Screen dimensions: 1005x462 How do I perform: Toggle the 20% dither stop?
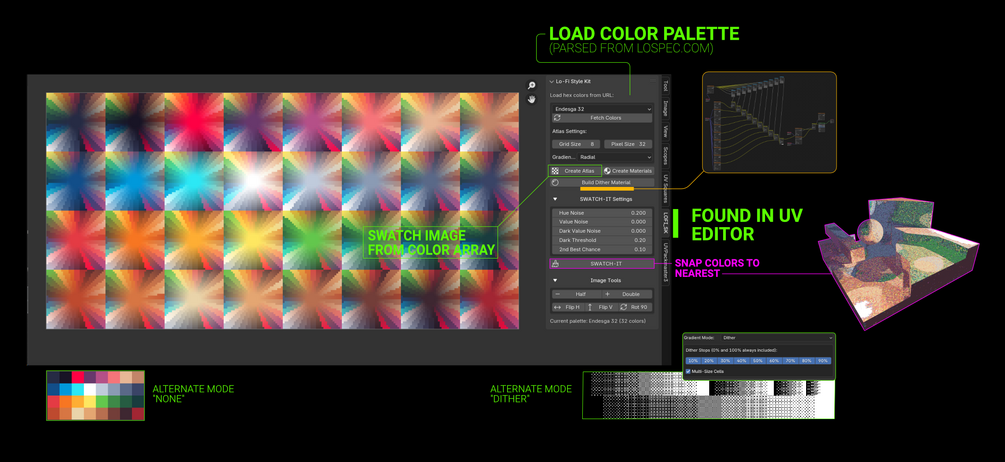(x=710, y=361)
